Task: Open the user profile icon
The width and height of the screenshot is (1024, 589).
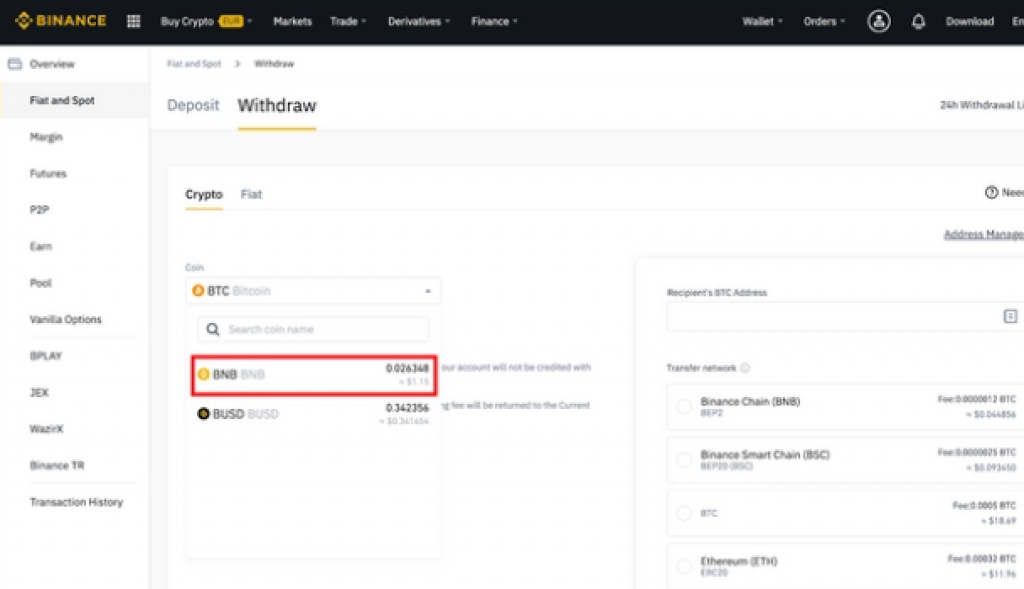Action: pos(878,21)
